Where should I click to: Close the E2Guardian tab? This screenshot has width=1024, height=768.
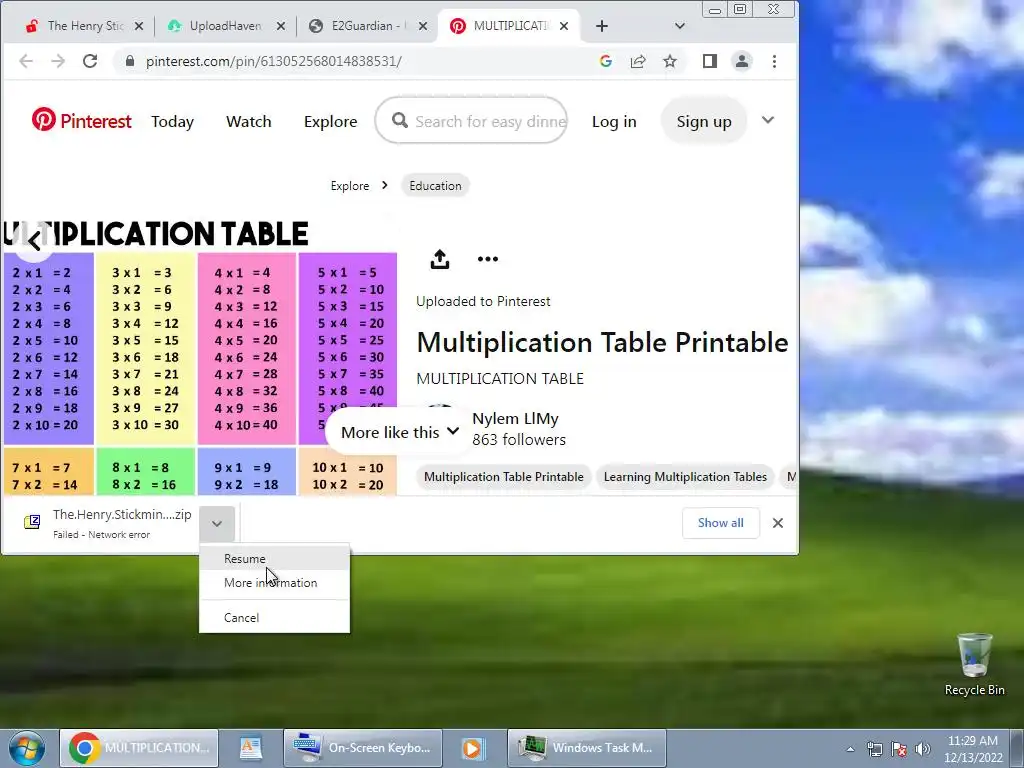click(423, 26)
